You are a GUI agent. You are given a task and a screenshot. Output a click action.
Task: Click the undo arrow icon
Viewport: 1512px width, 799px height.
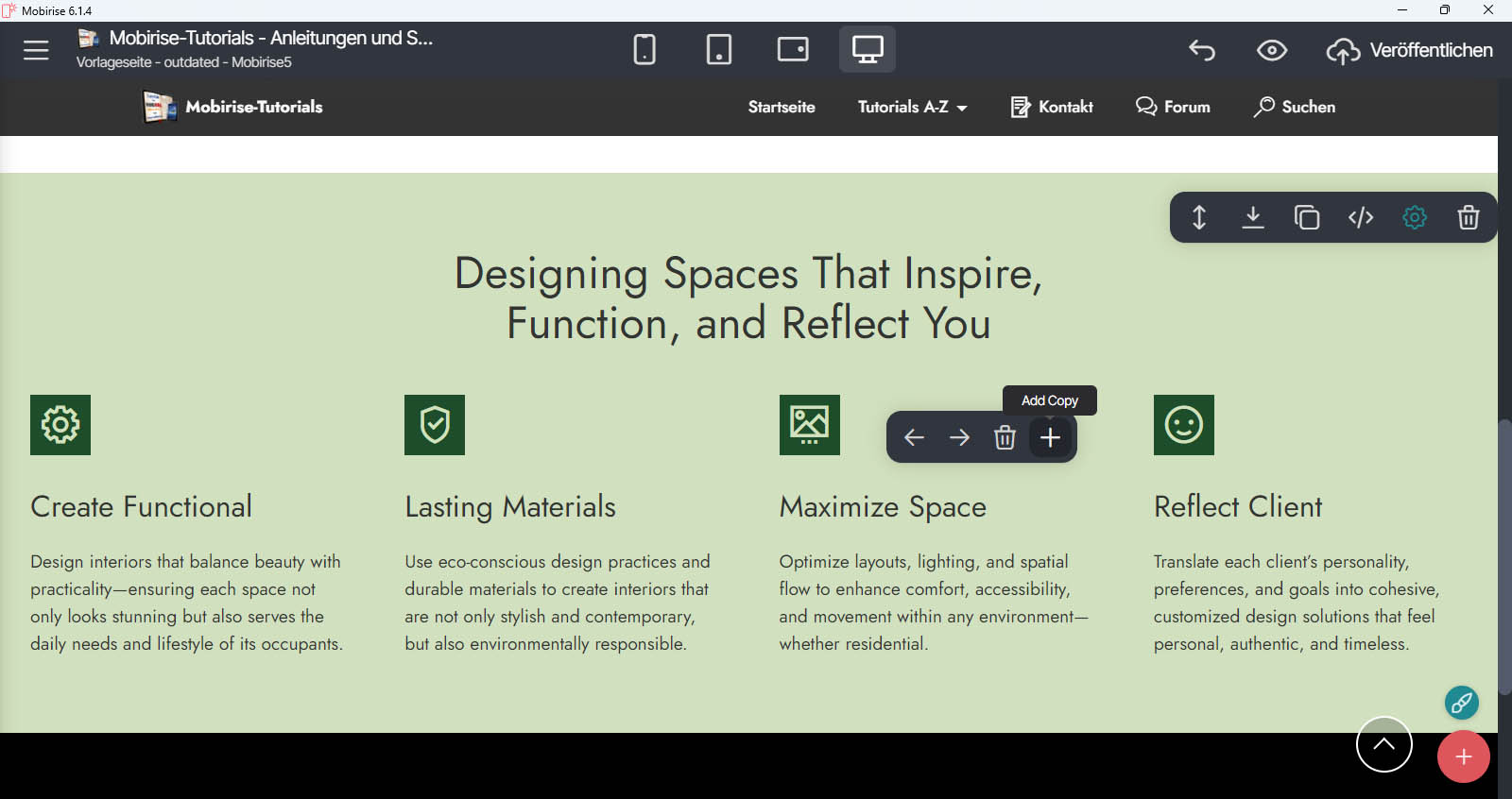[1202, 50]
